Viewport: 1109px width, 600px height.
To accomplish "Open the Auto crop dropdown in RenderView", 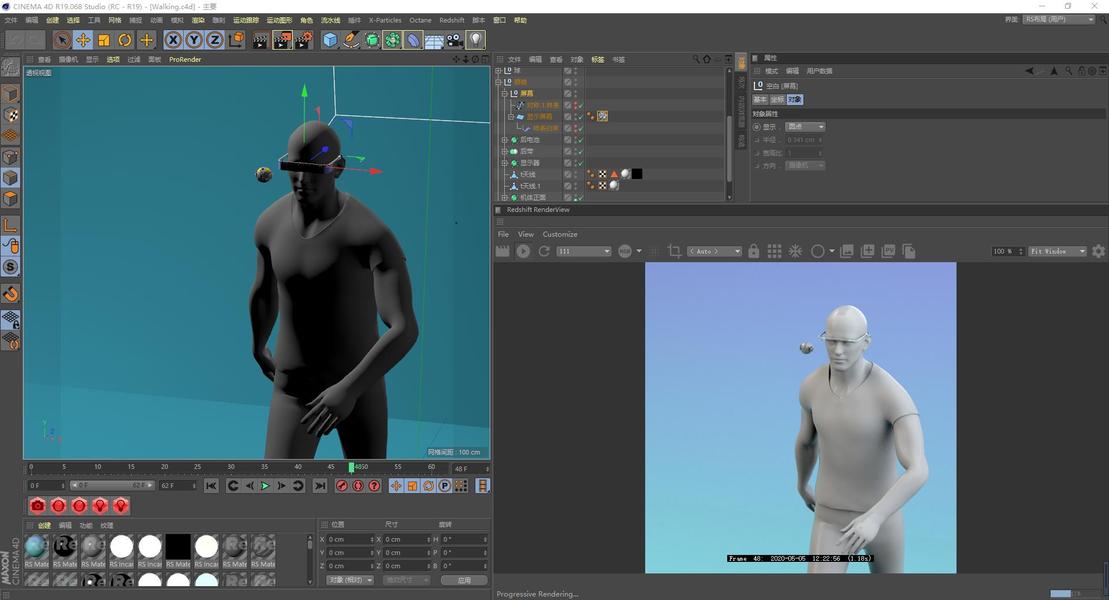I will pos(714,251).
